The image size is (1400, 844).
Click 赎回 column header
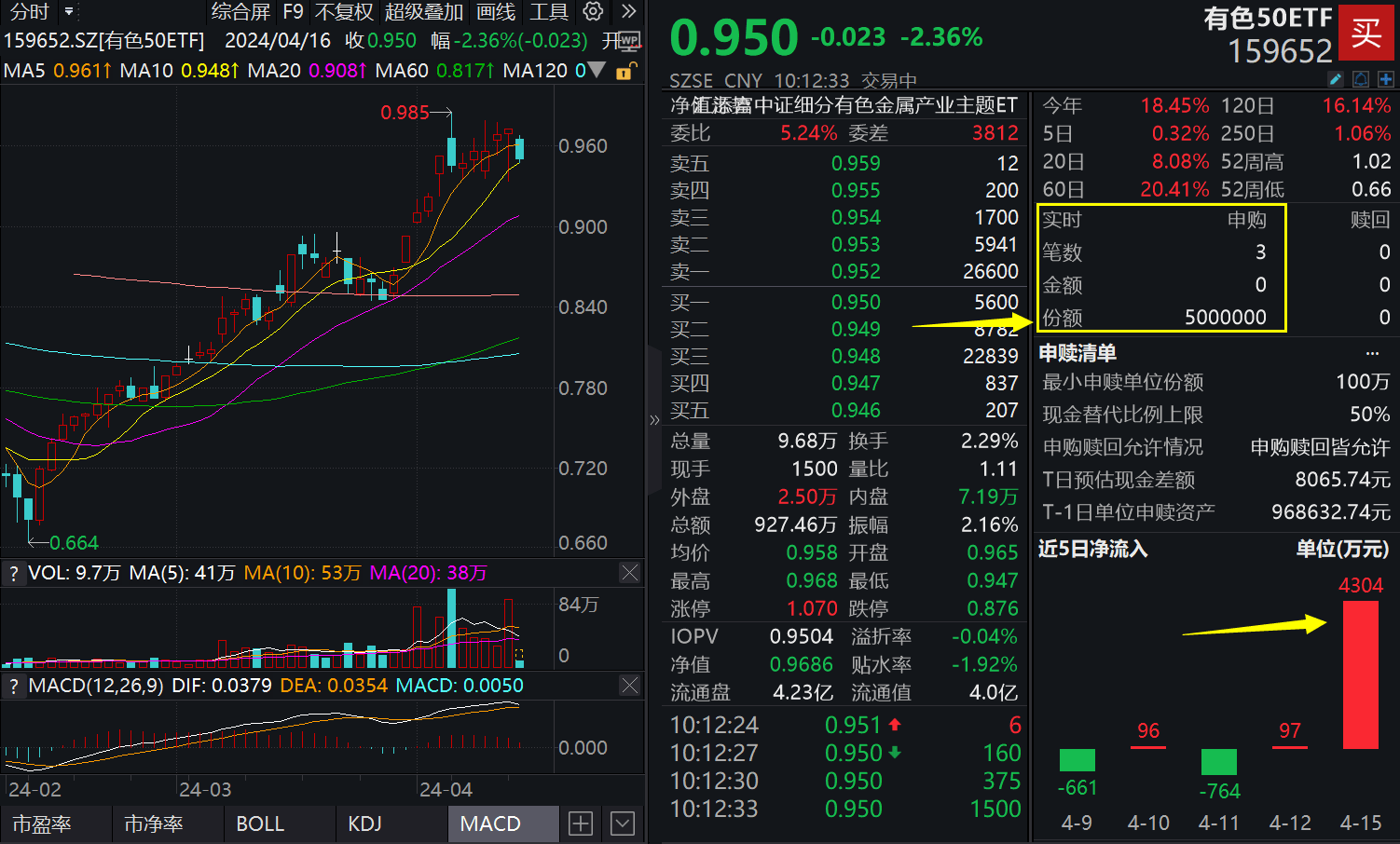(1370, 220)
